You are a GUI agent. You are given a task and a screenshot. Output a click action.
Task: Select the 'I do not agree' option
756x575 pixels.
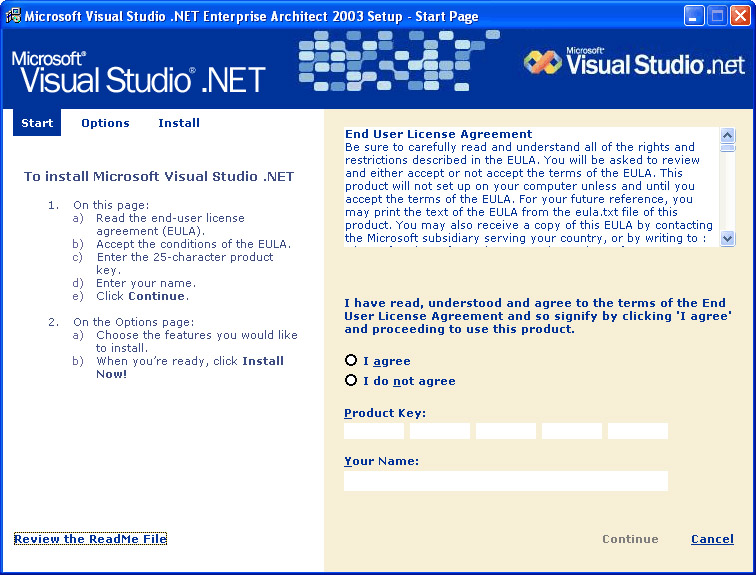click(351, 380)
